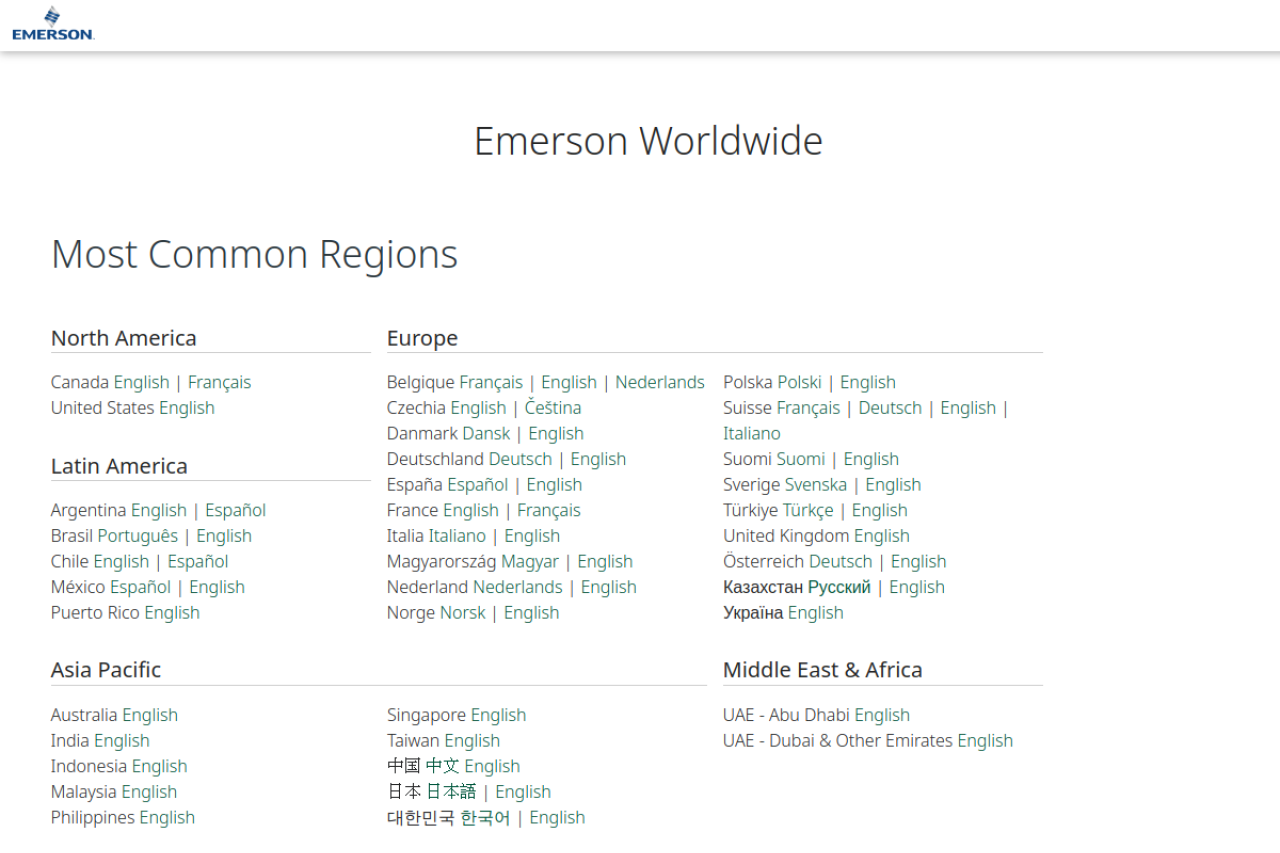Open Indonesia English link

pos(160,766)
